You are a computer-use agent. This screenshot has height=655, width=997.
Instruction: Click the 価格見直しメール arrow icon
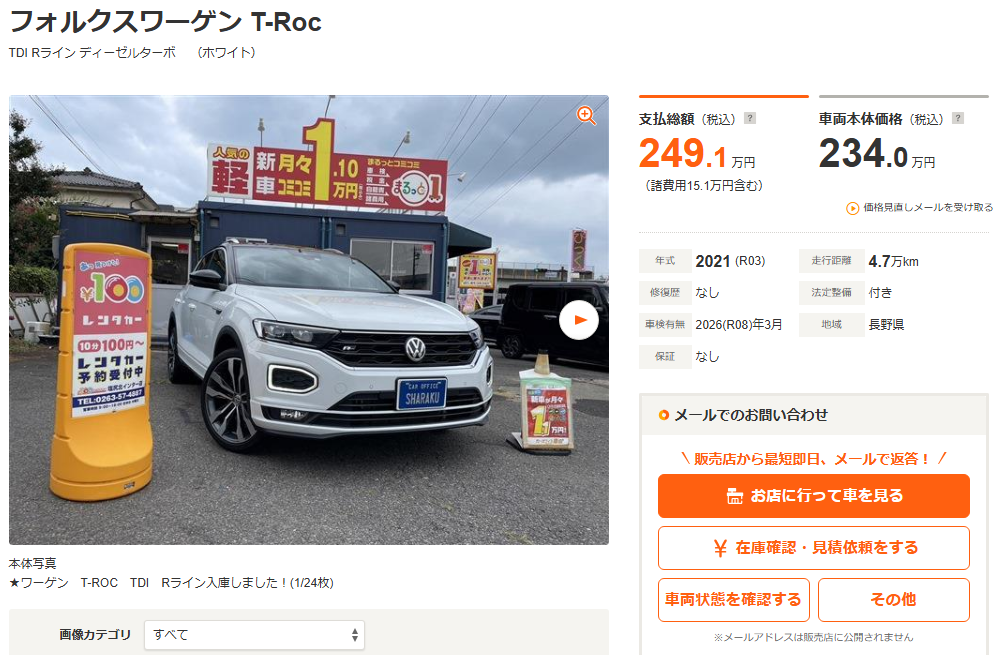click(853, 208)
